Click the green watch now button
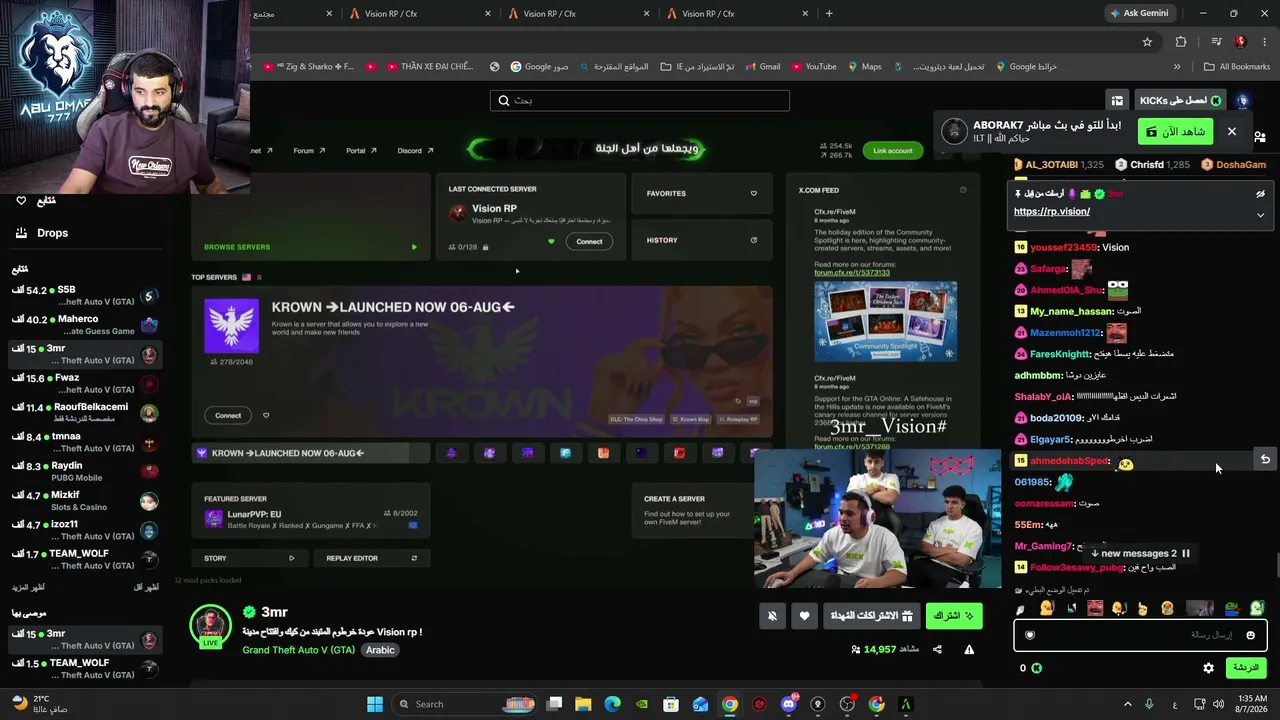This screenshot has width=1280, height=720. pyautogui.click(x=1175, y=132)
